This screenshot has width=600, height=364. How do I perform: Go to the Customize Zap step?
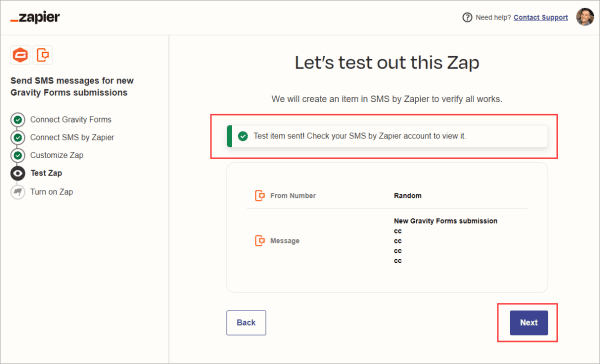57,155
